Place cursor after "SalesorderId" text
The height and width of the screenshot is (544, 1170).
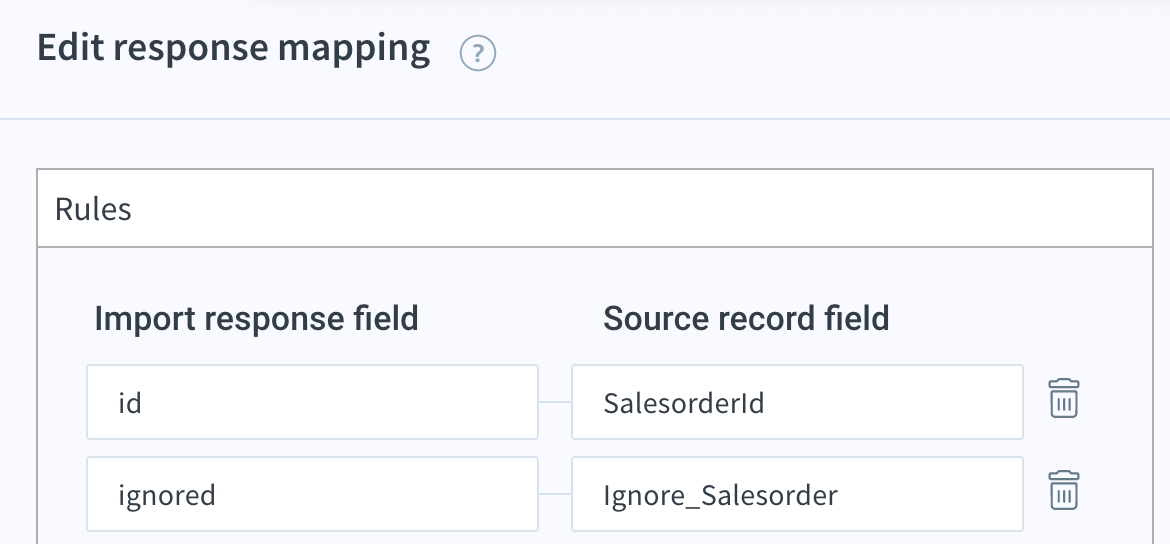[x=767, y=403]
